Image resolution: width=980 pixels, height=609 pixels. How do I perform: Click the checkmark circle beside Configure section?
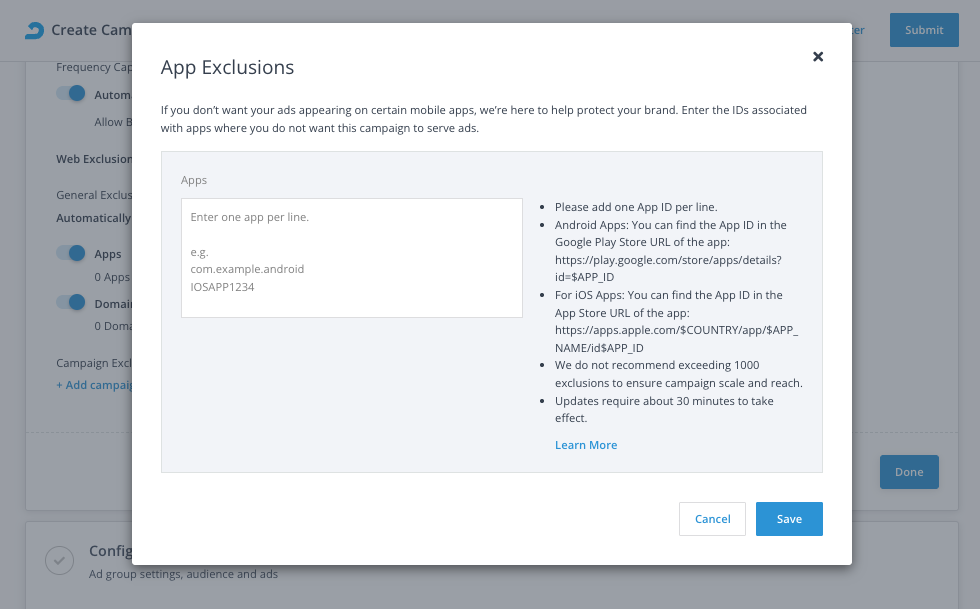click(x=59, y=561)
